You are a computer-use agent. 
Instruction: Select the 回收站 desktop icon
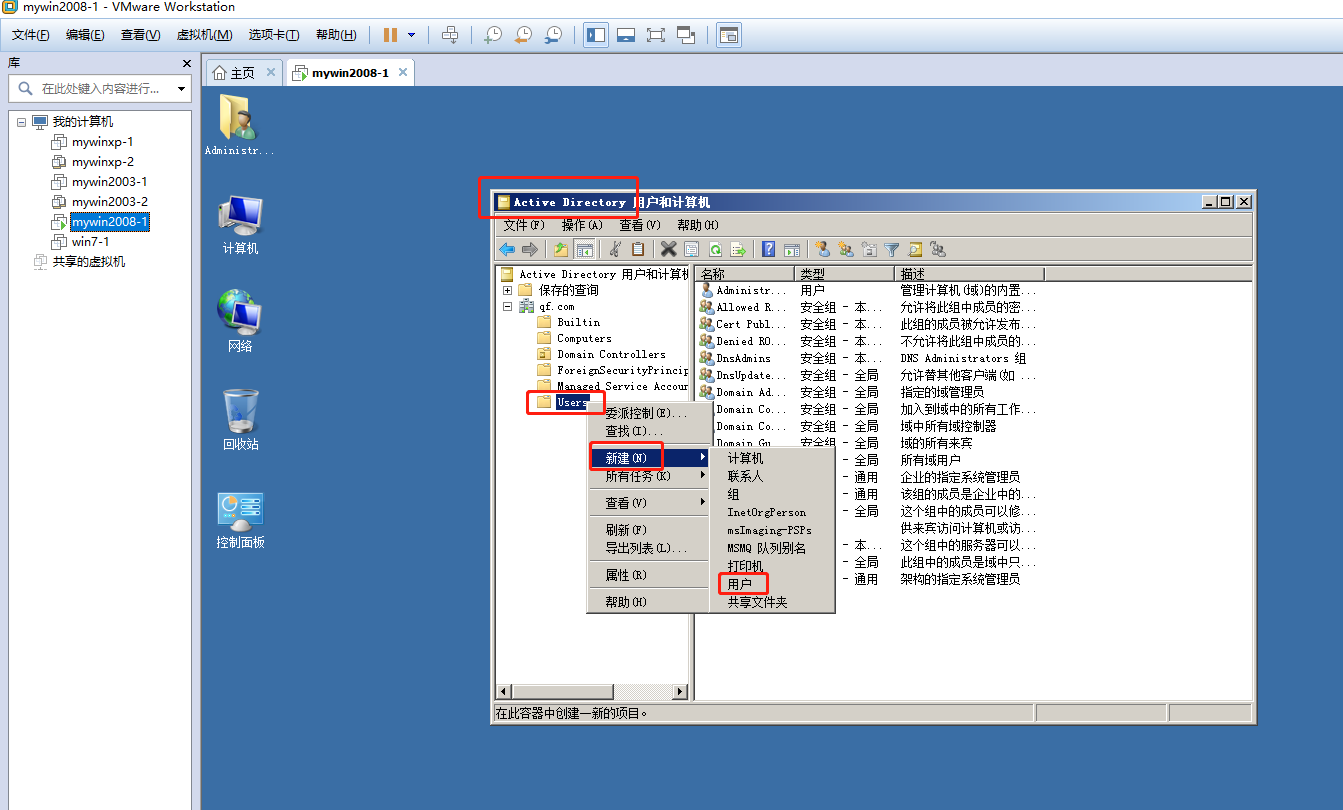pos(240,420)
